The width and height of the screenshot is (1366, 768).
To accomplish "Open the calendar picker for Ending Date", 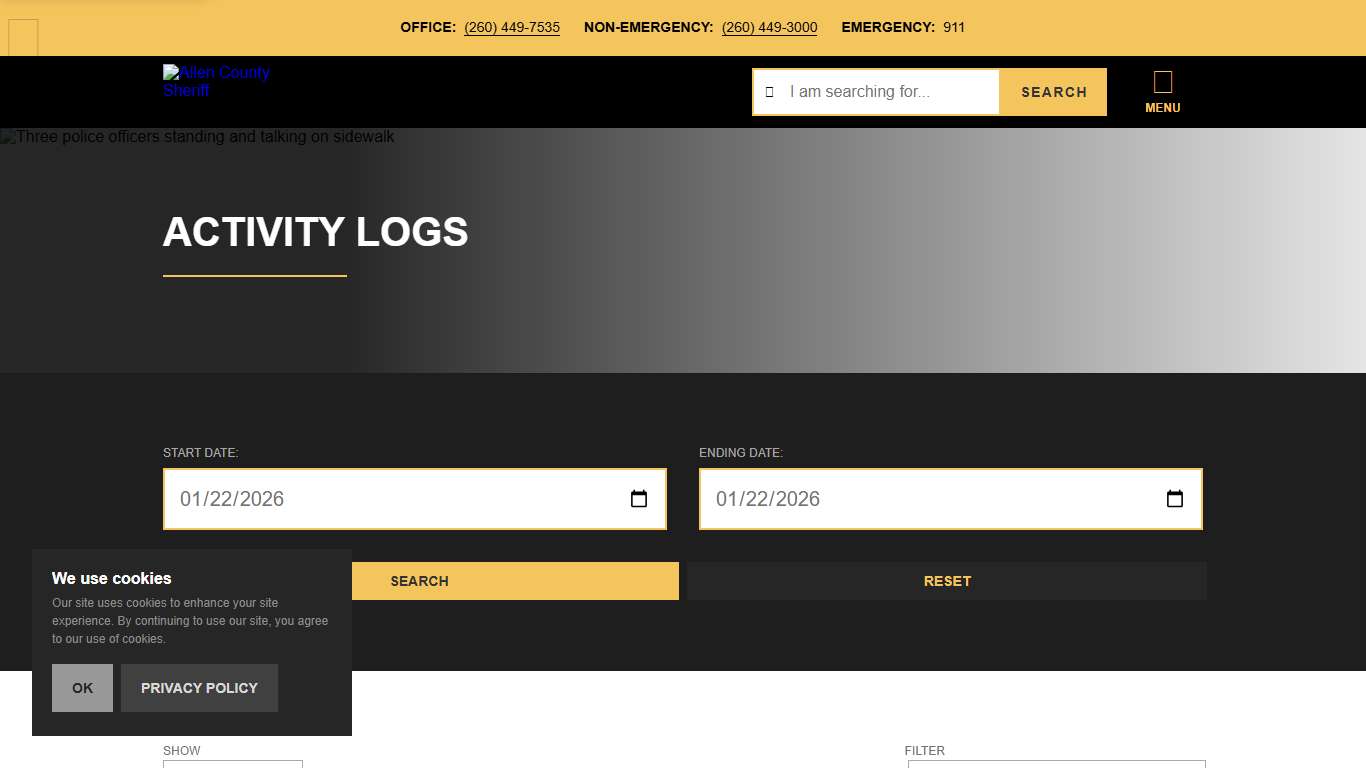I will pyautogui.click(x=1174, y=498).
